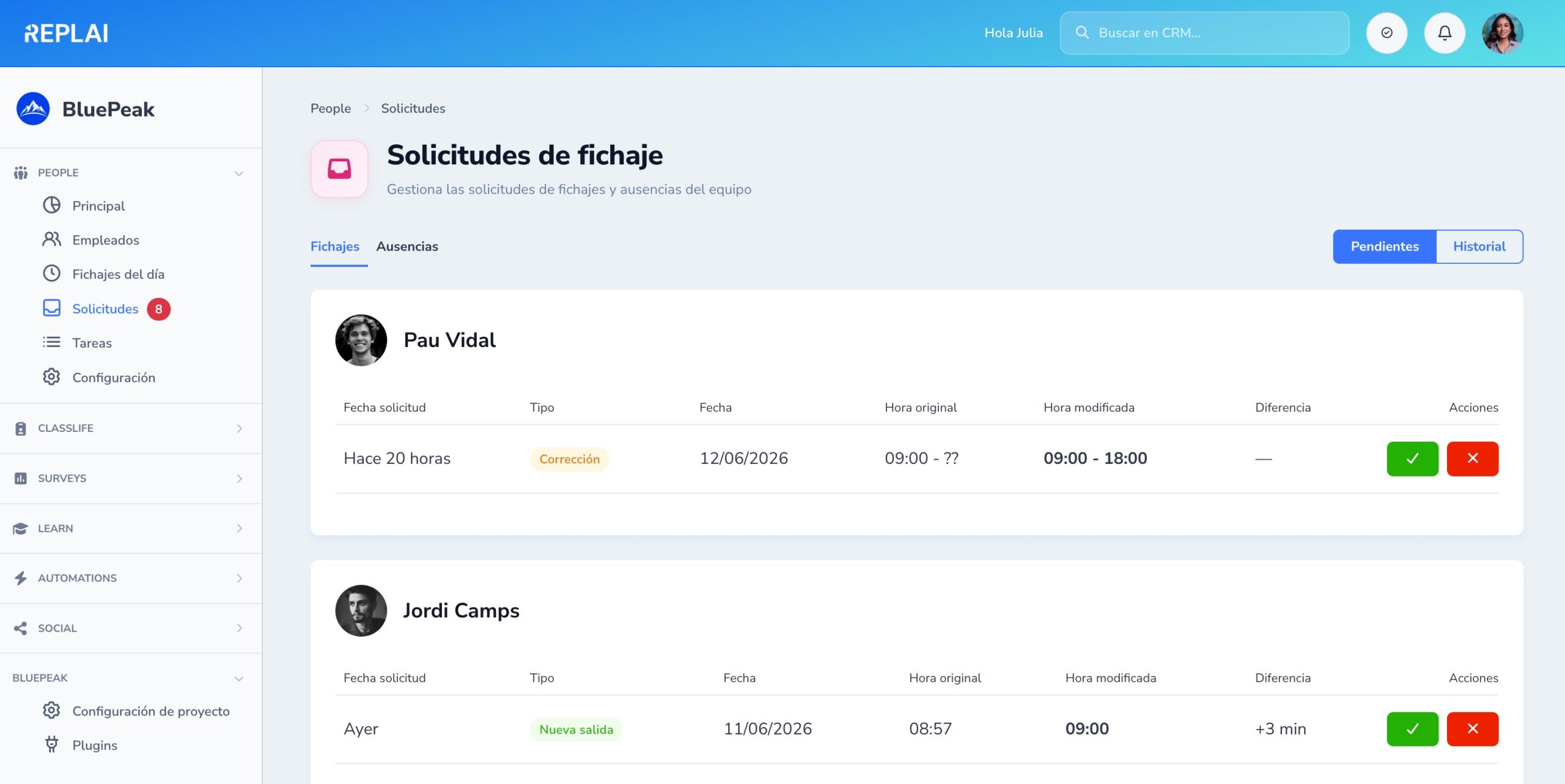This screenshot has width=1565, height=784.
Task: Click the Corrección type badge
Action: [569, 459]
